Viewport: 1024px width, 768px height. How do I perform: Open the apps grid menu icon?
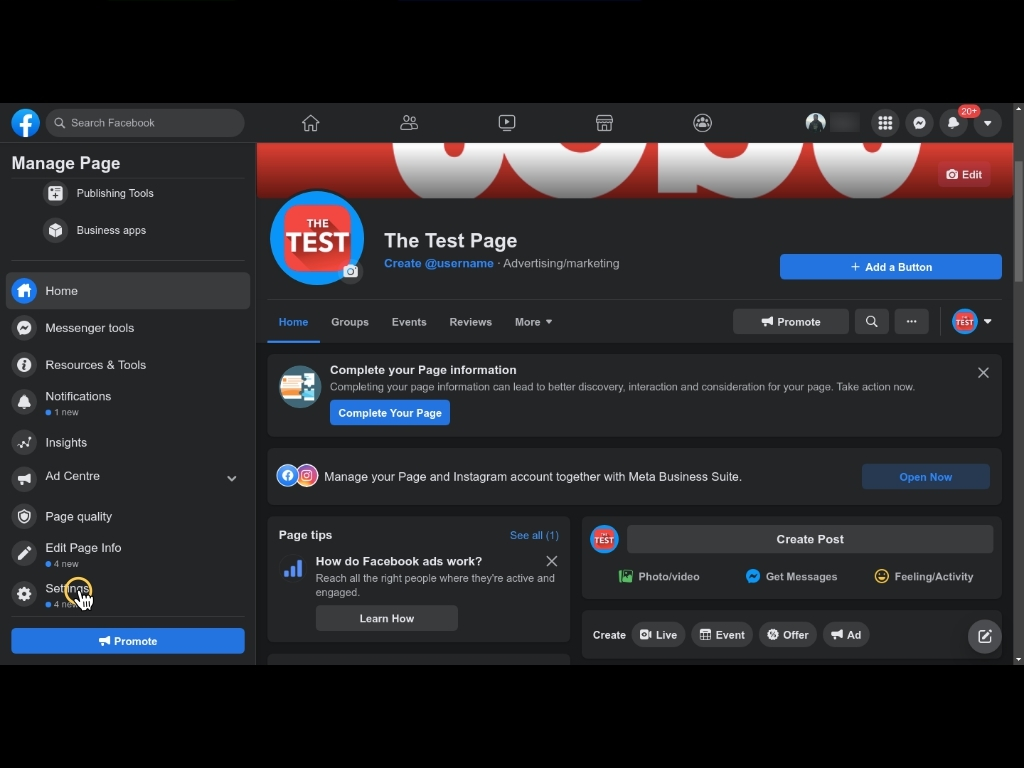click(x=885, y=123)
